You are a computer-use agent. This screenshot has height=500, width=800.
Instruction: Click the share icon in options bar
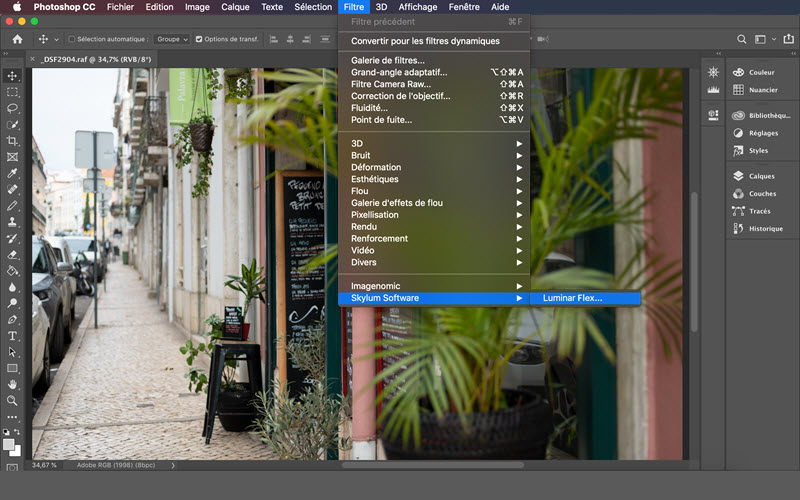pyautogui.click(x=788, y=39)
